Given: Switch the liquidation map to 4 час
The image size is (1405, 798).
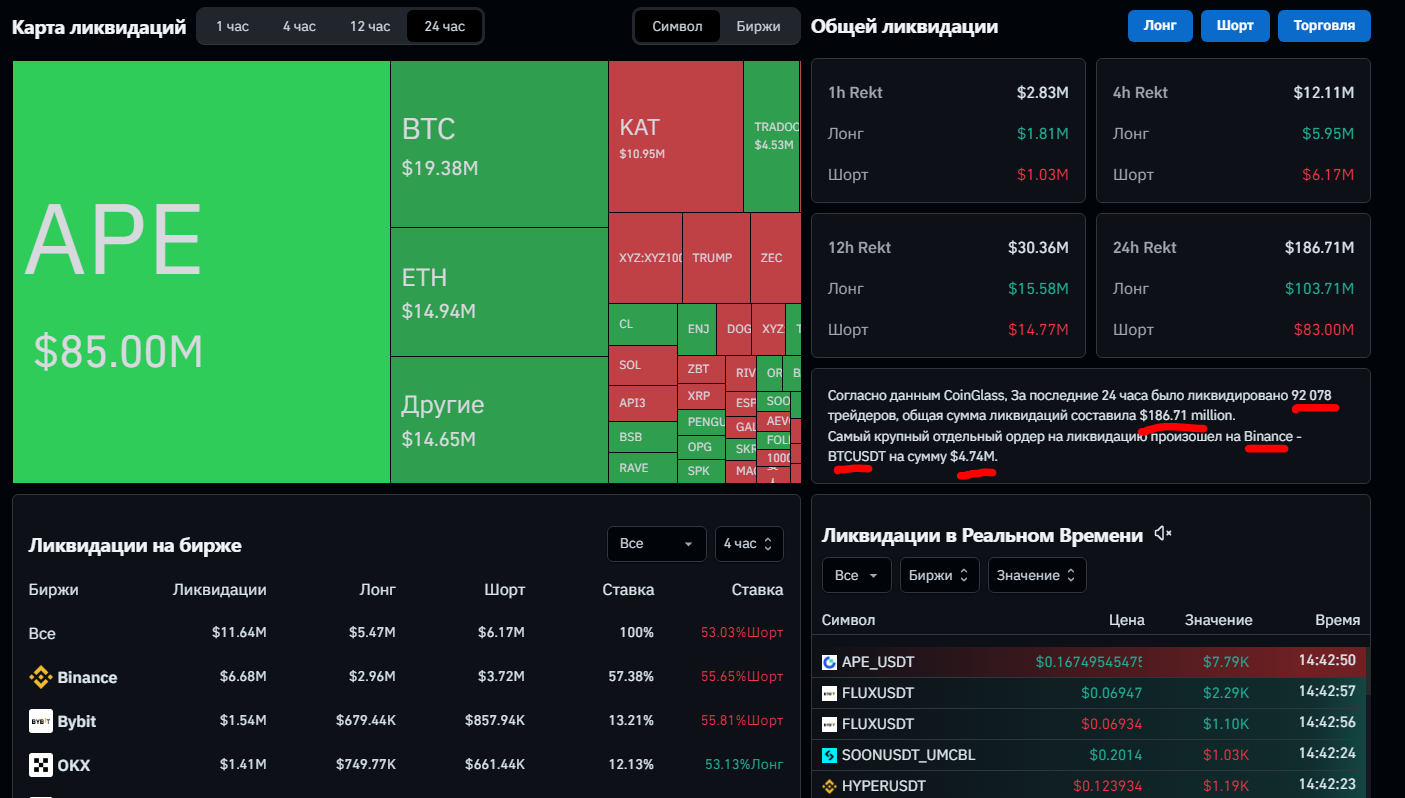Looking at the screenshot, I should click(299, 26).
